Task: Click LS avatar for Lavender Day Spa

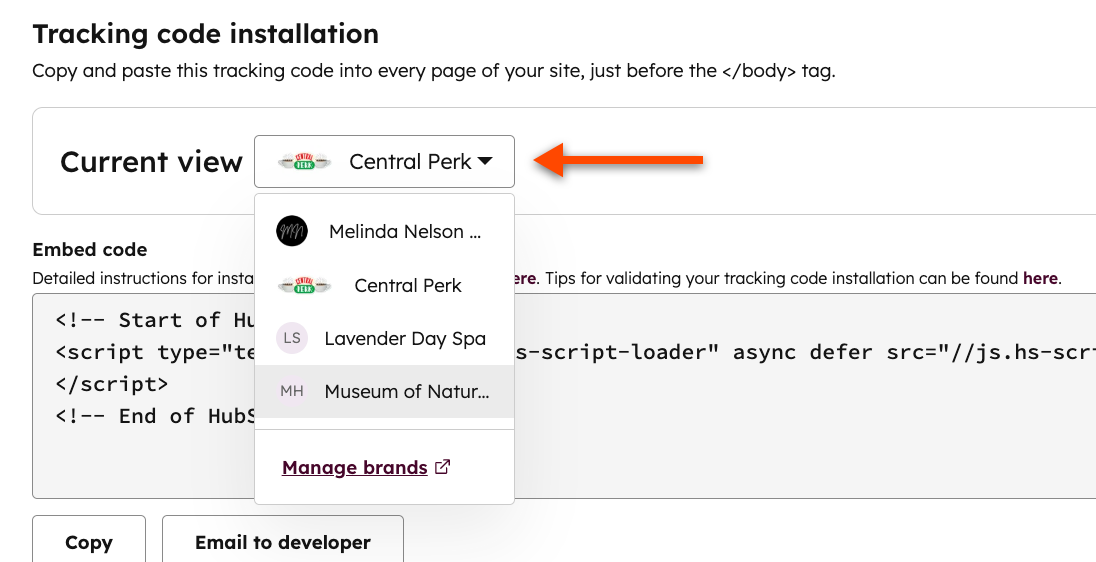Action: [291, 338]
